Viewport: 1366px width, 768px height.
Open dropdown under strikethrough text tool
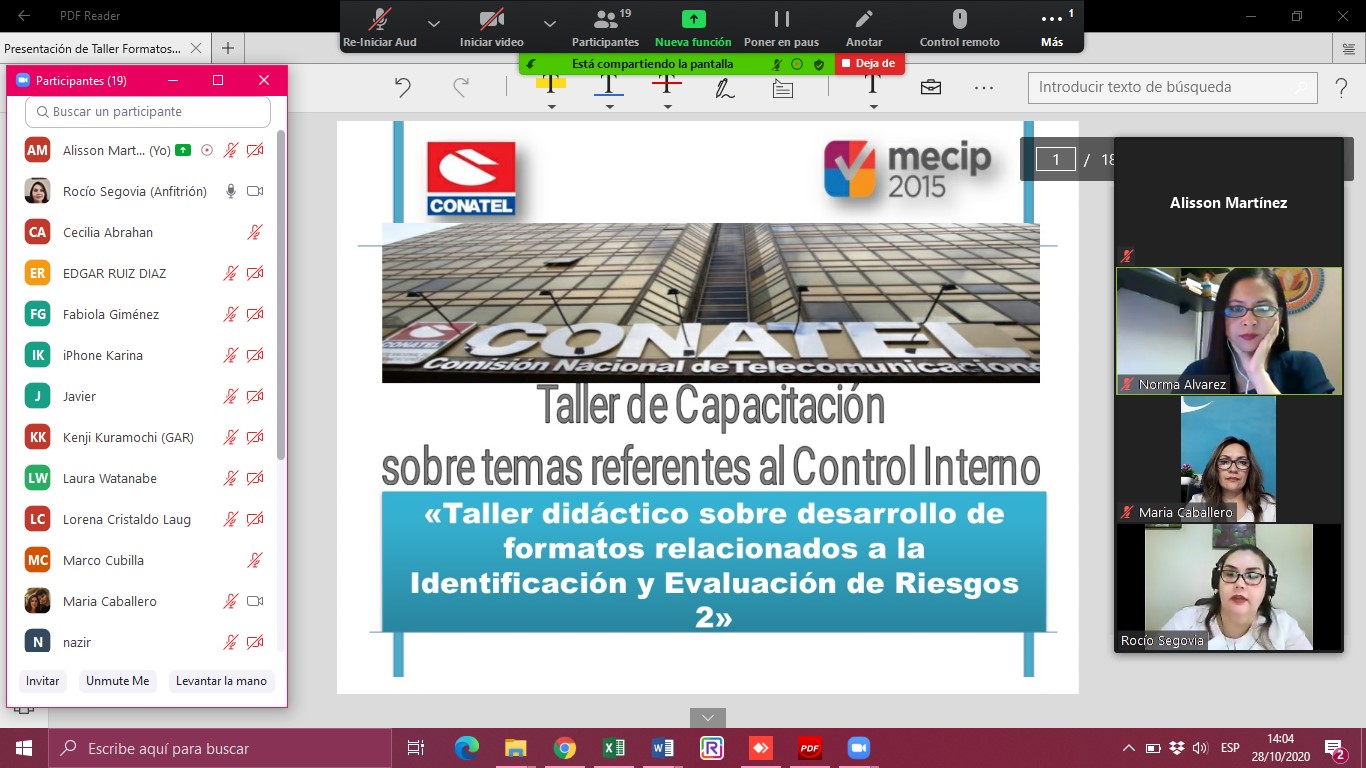point(666,106)
